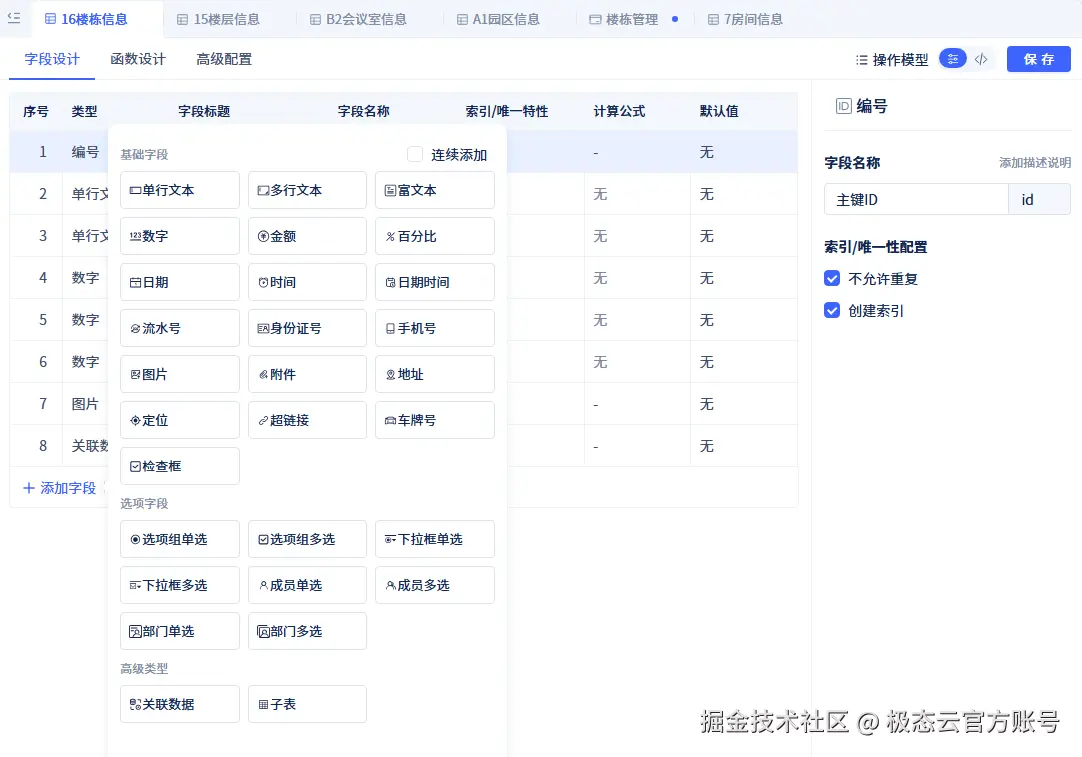The width and height of the screenshot is (1082, 757).
Task: Select table row 4 数字
Action: 403,278
